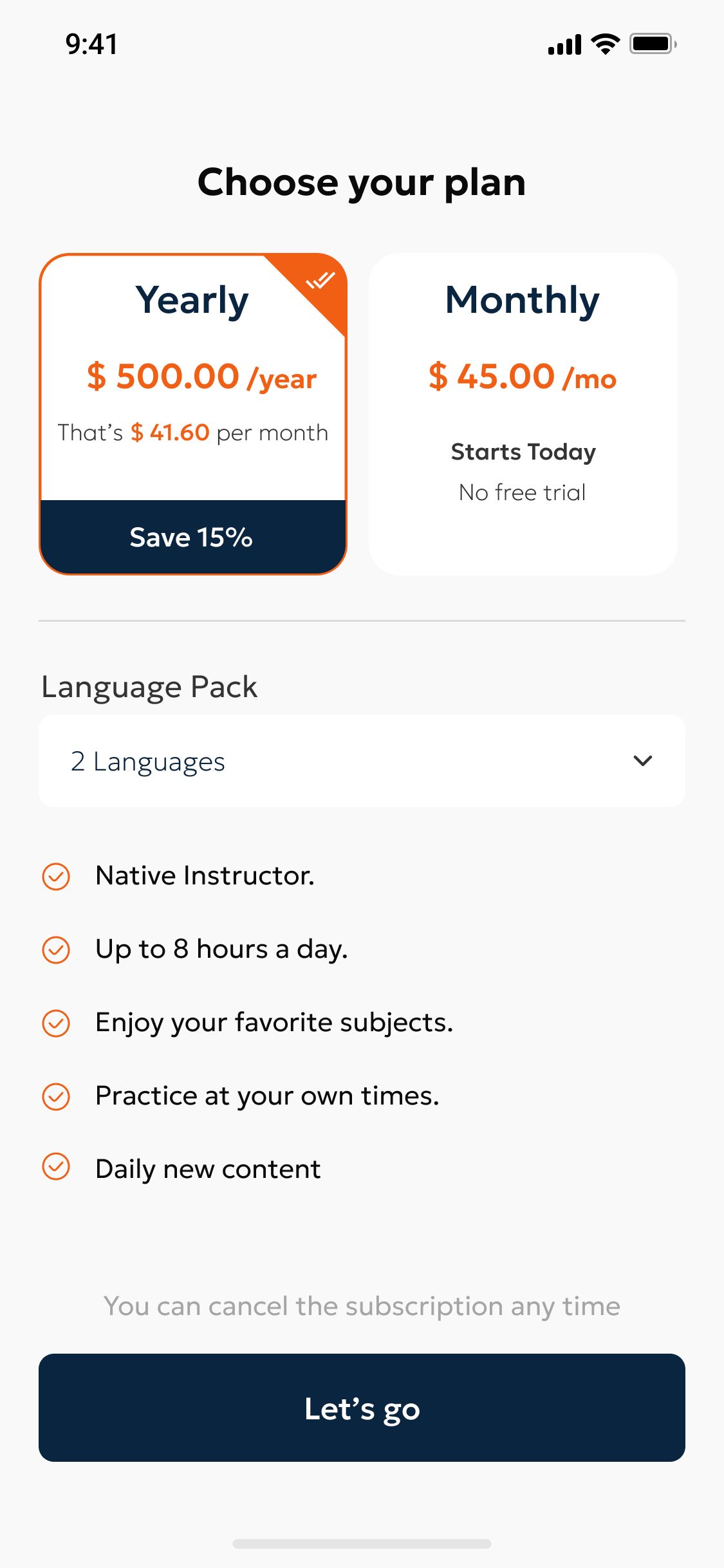The height and width of the screenshot is (1568, 724).
Task: Click the $ 500.00 /year price
Action: click(201, 377)
